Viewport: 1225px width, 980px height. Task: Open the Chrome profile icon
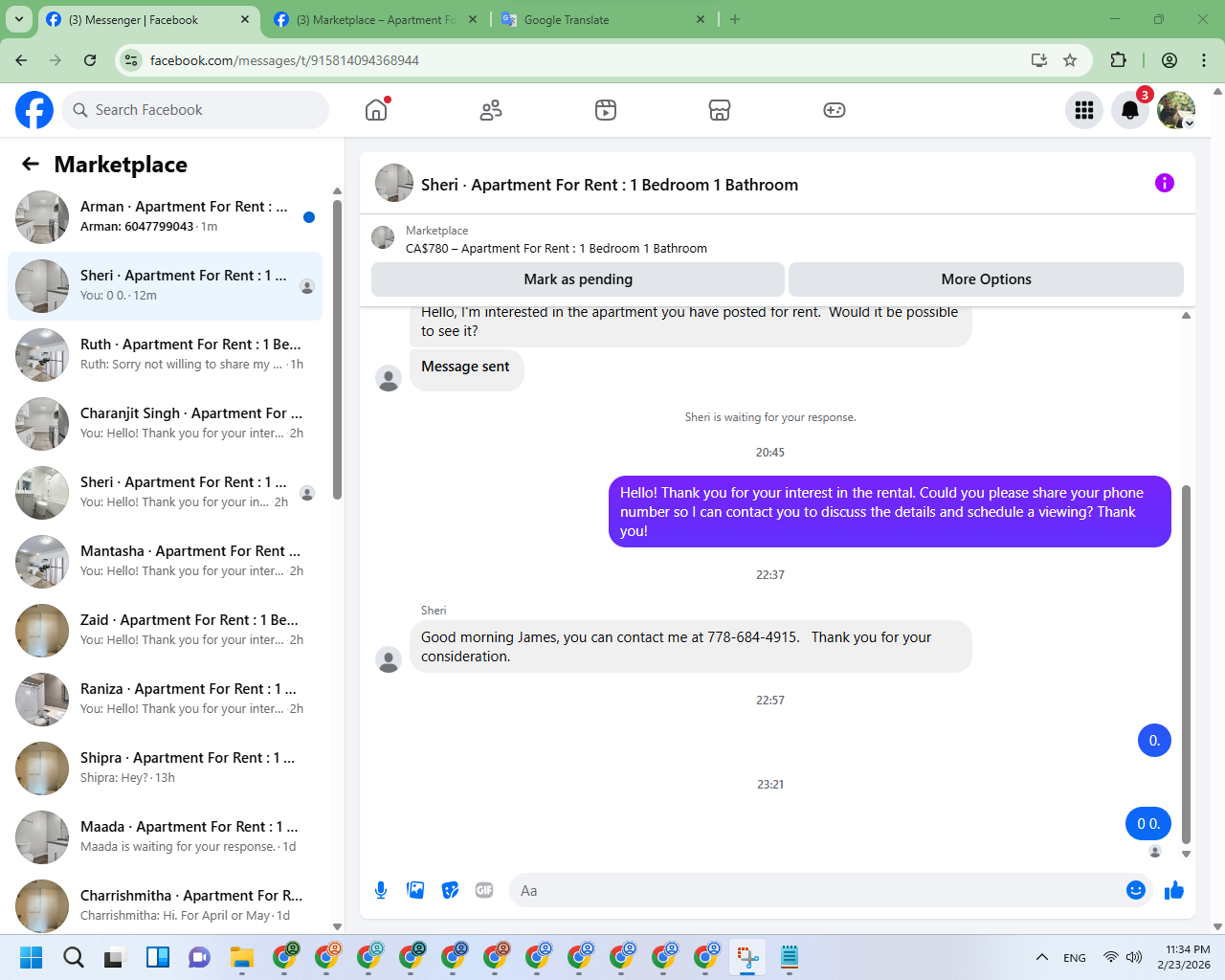[1169, 60]
